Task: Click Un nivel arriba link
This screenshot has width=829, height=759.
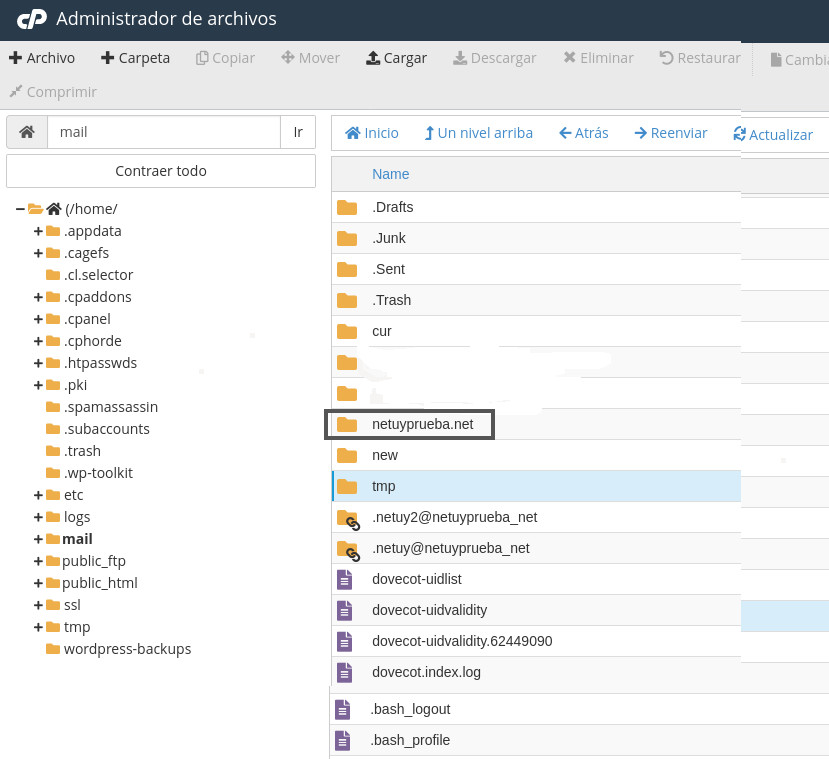Action: pos(478,133)
